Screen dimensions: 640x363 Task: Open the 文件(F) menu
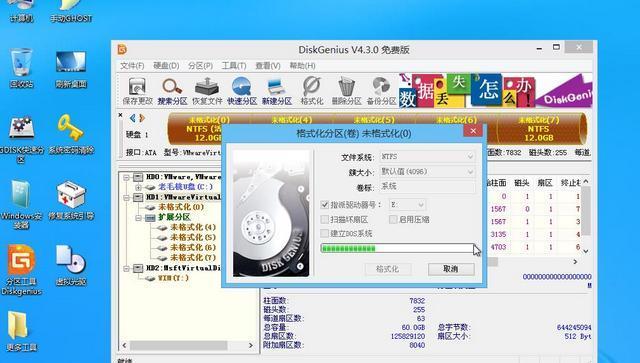point(132,66)
